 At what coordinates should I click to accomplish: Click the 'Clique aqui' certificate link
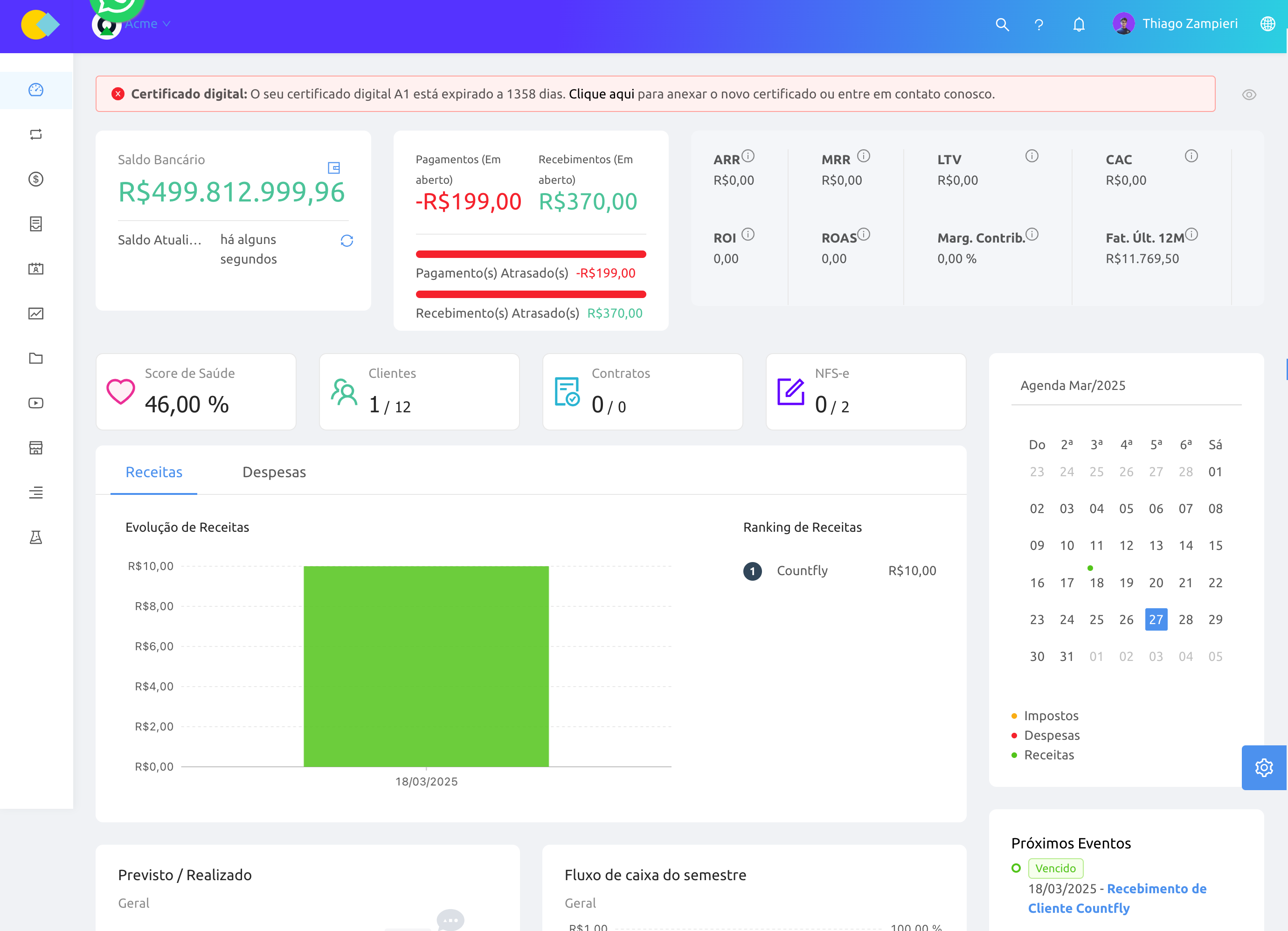coord(601,94)
